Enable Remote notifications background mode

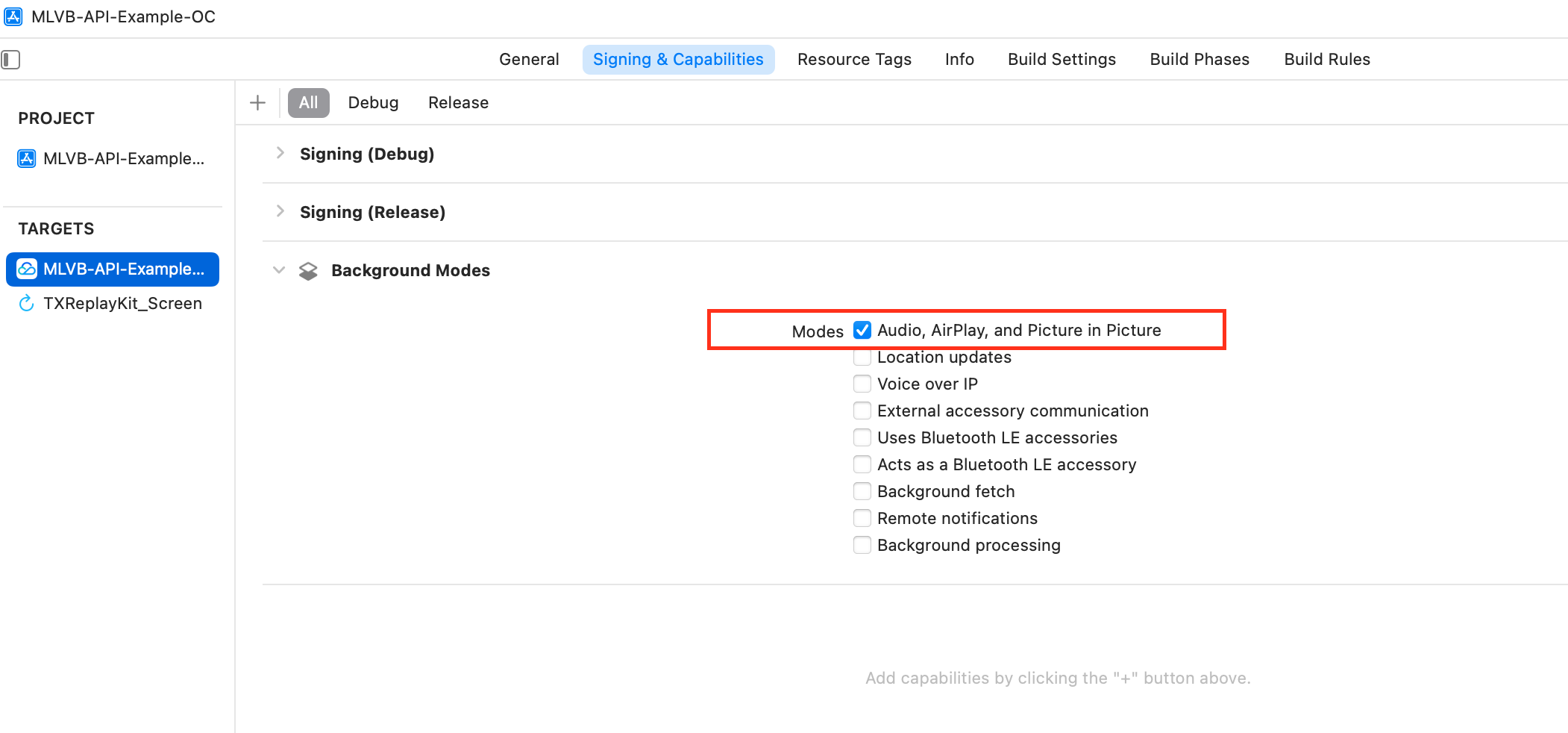(x=862, y=518)
